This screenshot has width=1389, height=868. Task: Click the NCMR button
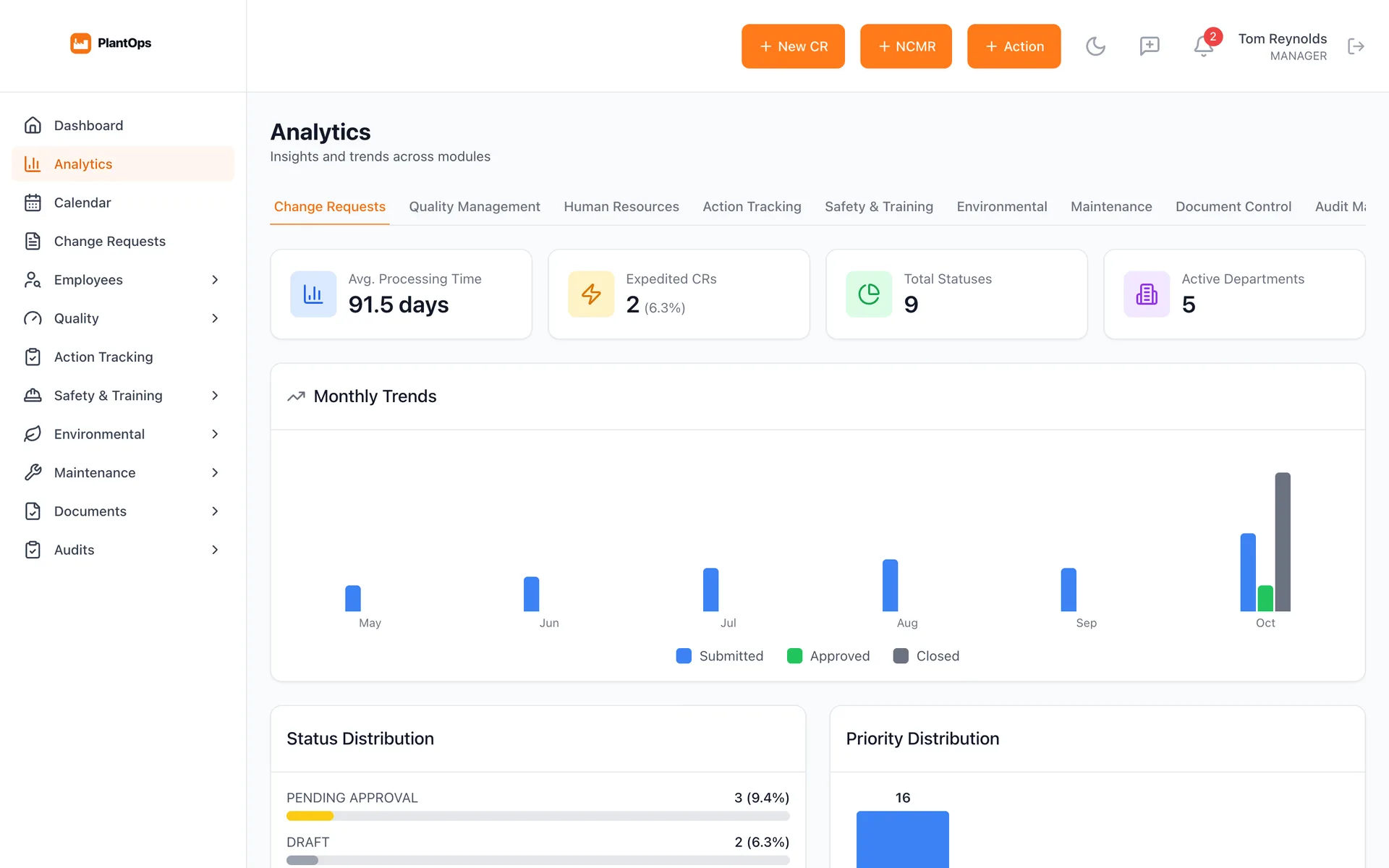click(x=906, y=46)
